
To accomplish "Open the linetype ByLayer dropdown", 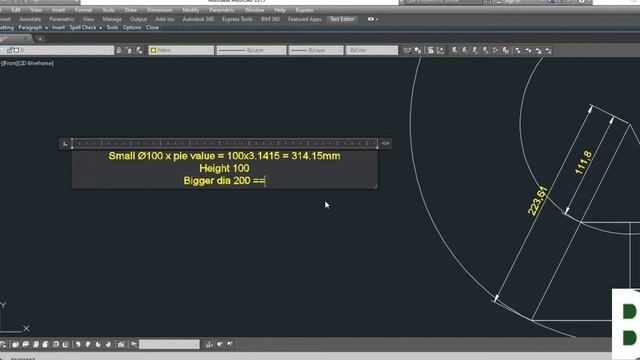I will coord(251,50).
